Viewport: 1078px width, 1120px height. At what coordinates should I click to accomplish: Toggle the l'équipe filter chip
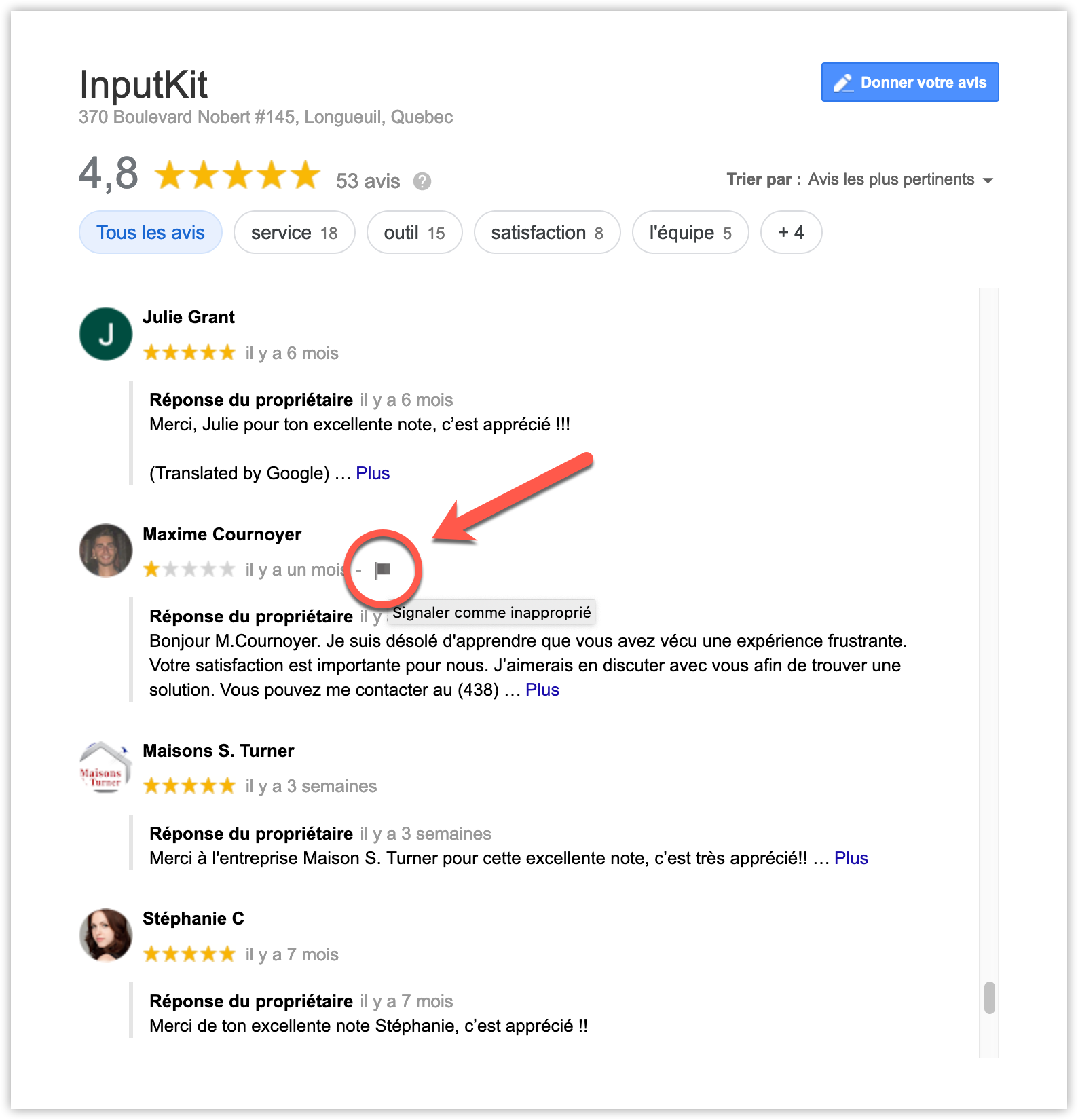pyautogui.click(x=690, y=232)
